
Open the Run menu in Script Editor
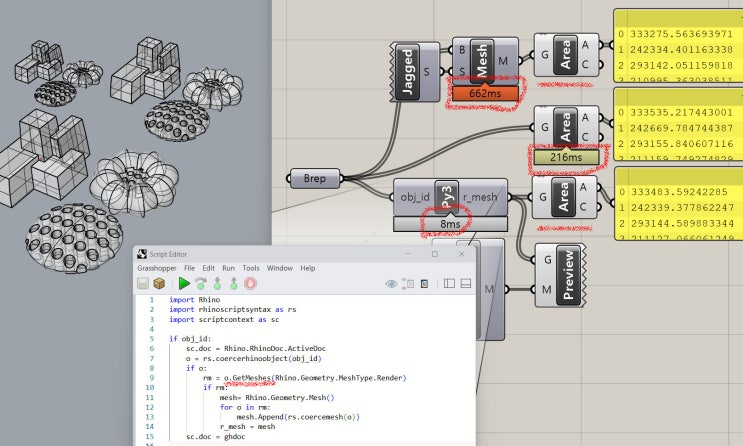(x=228, y=268)
